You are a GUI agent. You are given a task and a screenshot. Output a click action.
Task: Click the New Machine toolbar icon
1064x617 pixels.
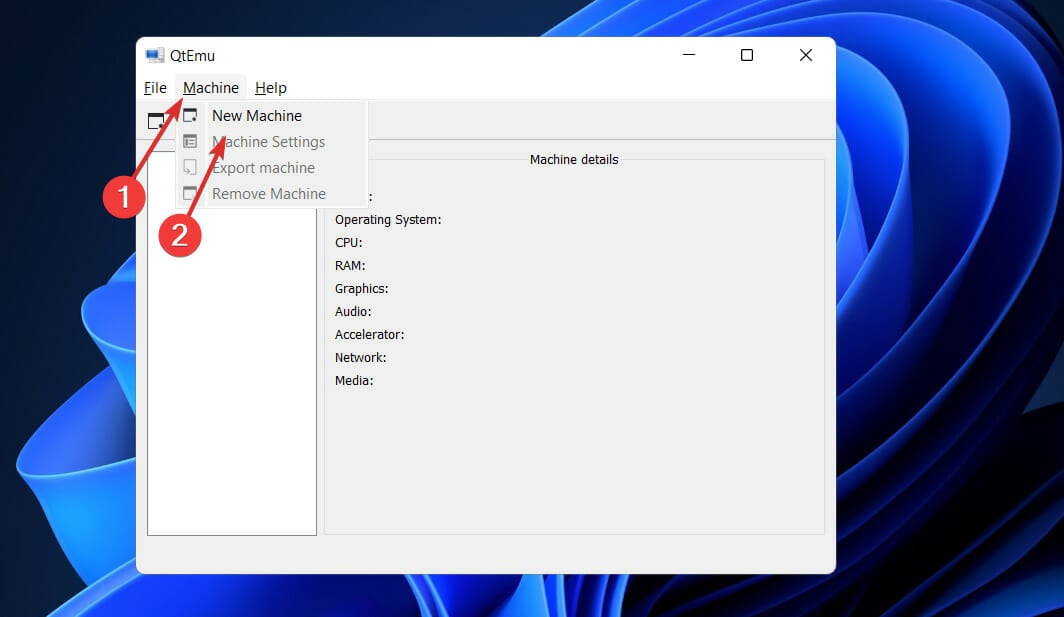coord(156,121)
